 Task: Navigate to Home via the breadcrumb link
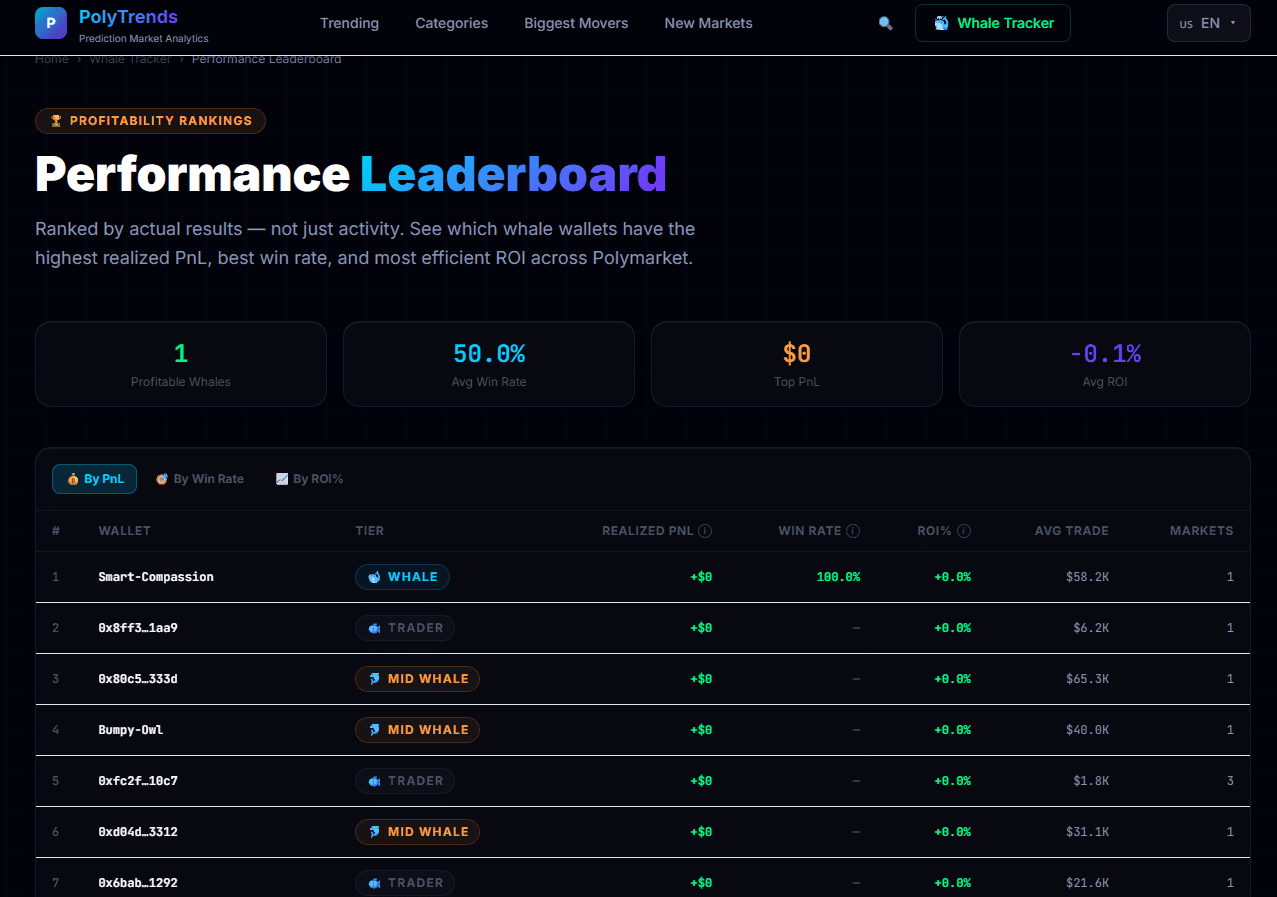click(x=52, y=58)
